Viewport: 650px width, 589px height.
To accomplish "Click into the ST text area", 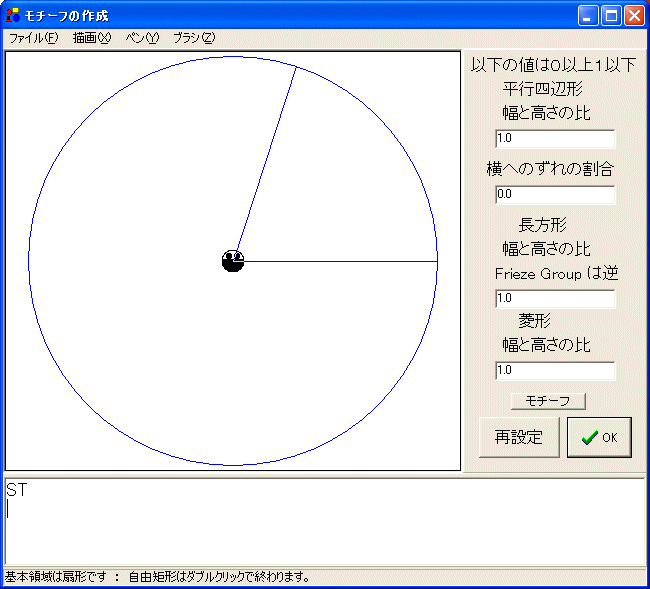I will pyautogui.click(x=325, y=521).
